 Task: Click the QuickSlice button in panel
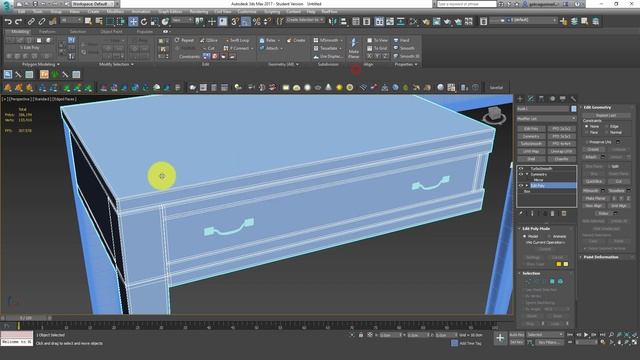tap(594, 181)
